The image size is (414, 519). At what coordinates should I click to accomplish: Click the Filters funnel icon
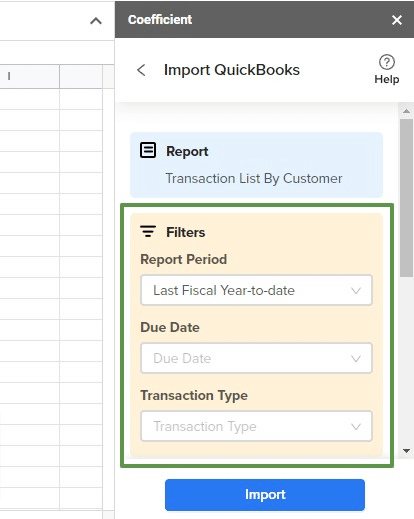(x=148, y=231)
